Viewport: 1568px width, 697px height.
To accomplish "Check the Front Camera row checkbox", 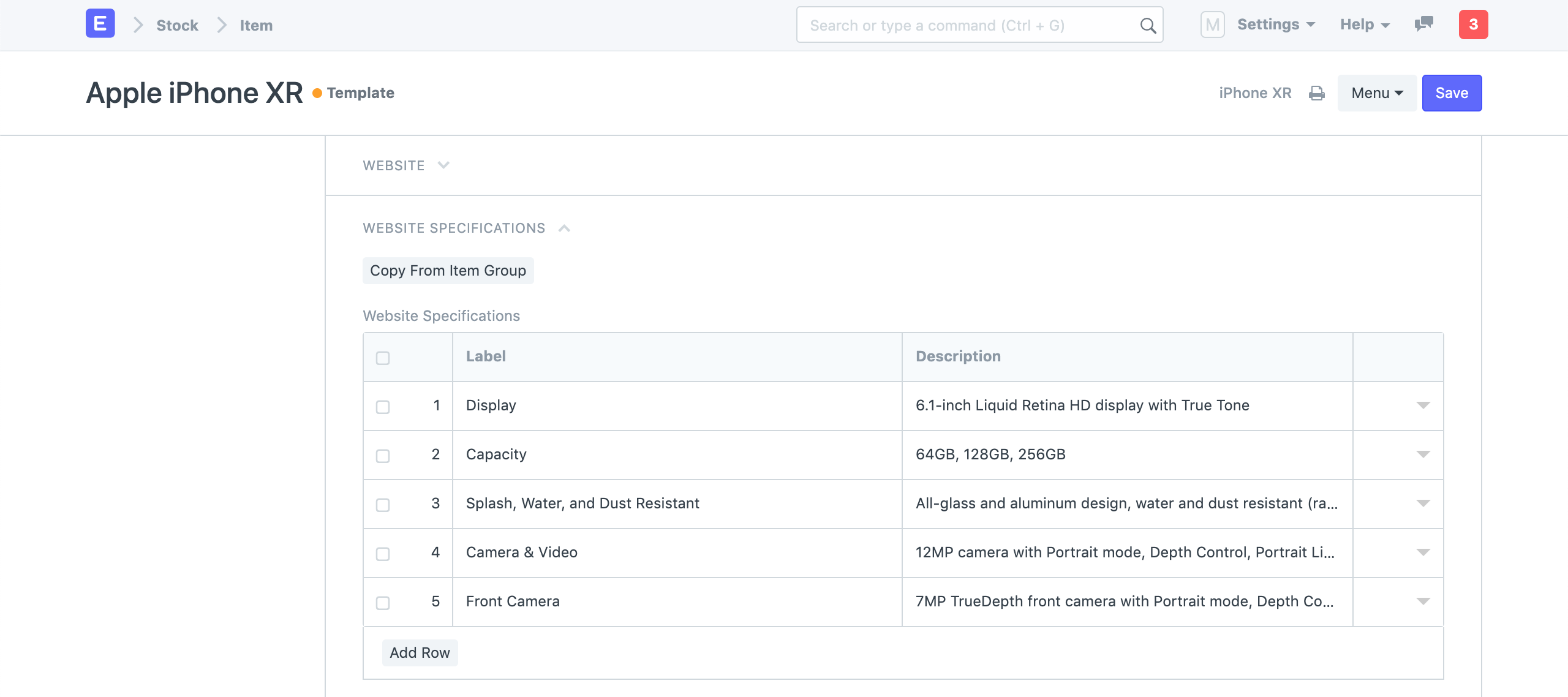I will click(383, 603).
